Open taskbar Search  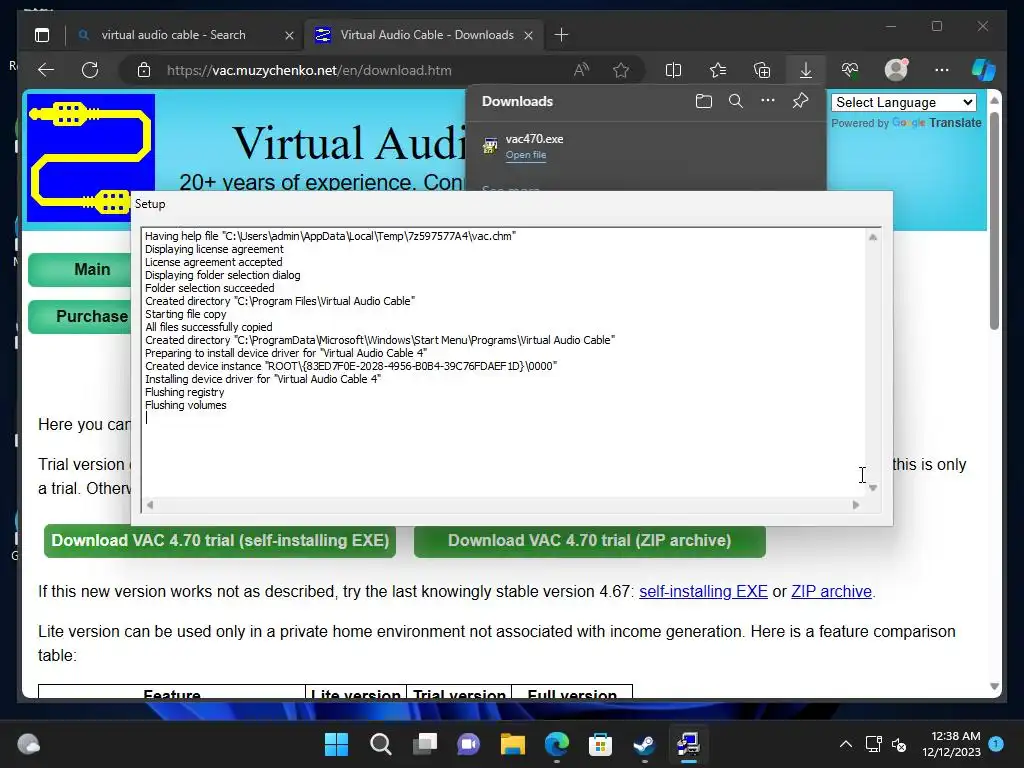point(381,744)
